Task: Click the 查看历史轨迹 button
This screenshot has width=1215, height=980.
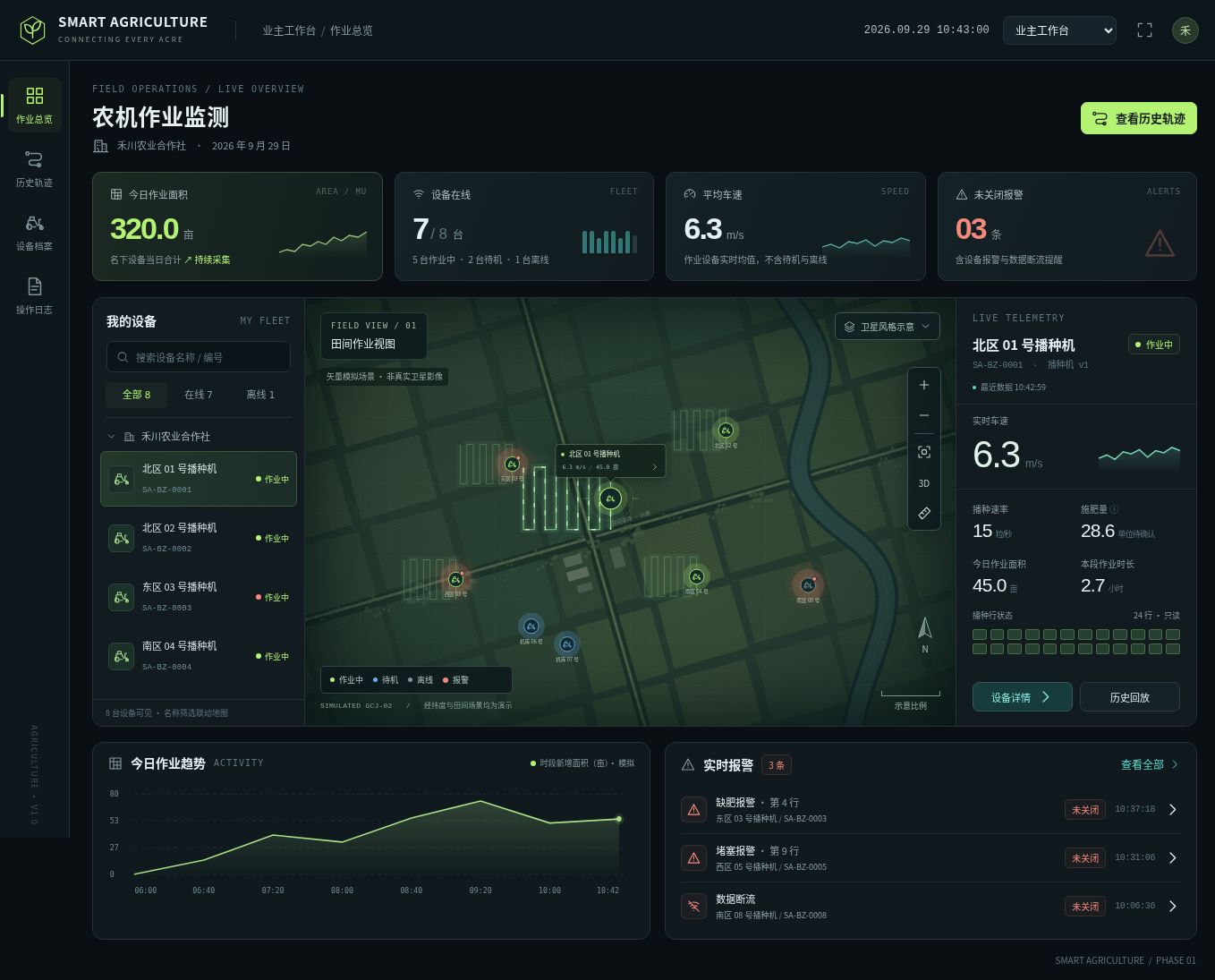Action: [1138, 118]
